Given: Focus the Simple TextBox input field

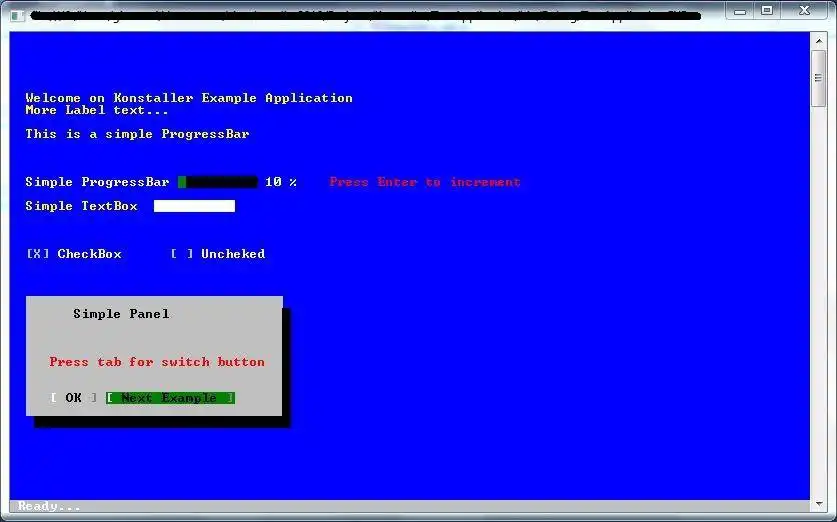Looking at the screenshot, I should (x=194, y=206).
